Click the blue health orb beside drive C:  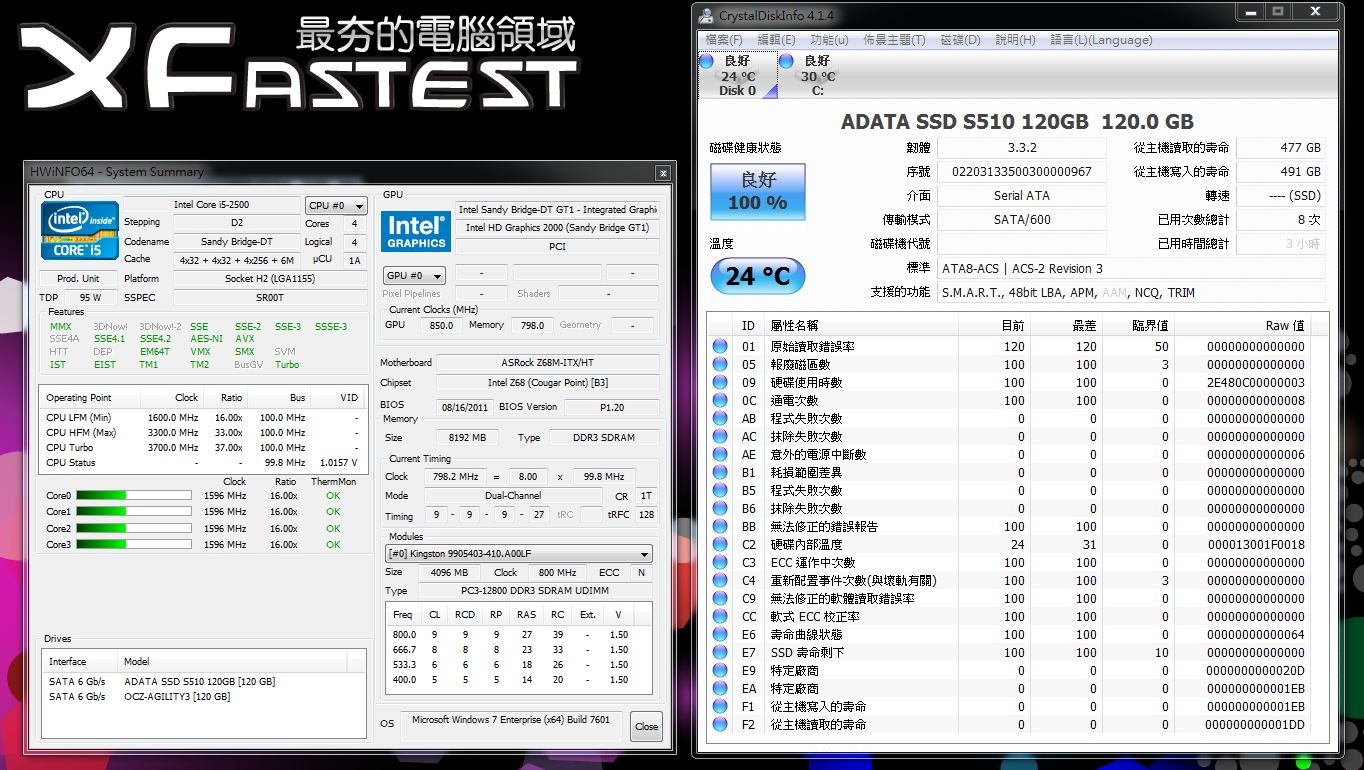coord(787,62)
